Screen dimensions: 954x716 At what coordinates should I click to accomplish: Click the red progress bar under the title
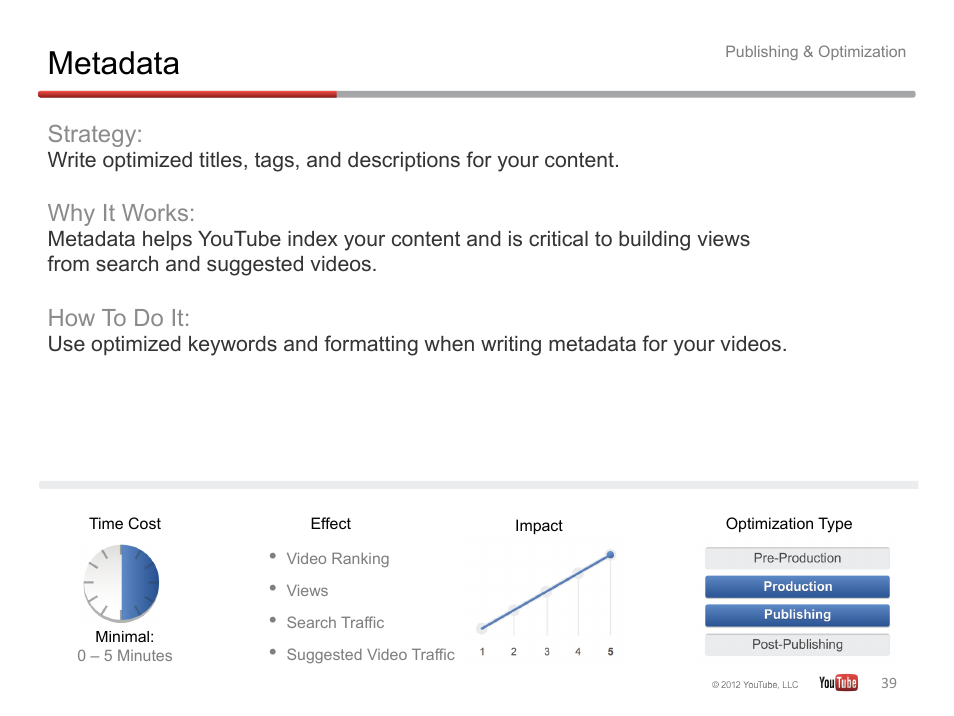[187, 94]
